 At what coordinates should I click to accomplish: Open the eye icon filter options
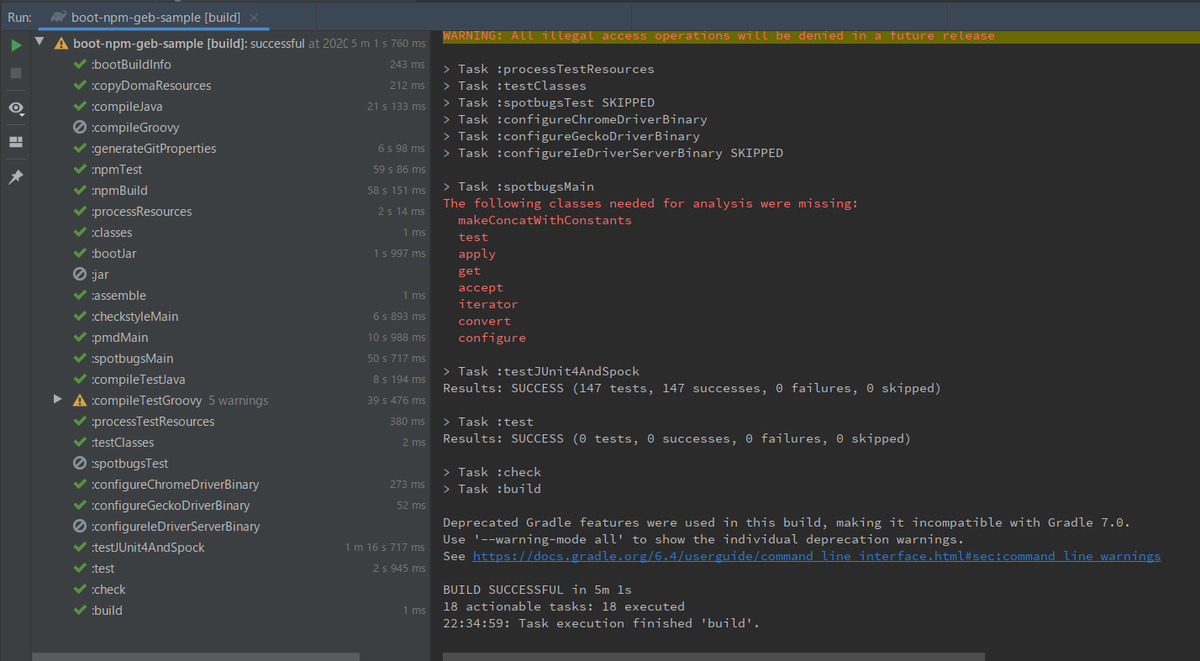(x=14, y=108)
